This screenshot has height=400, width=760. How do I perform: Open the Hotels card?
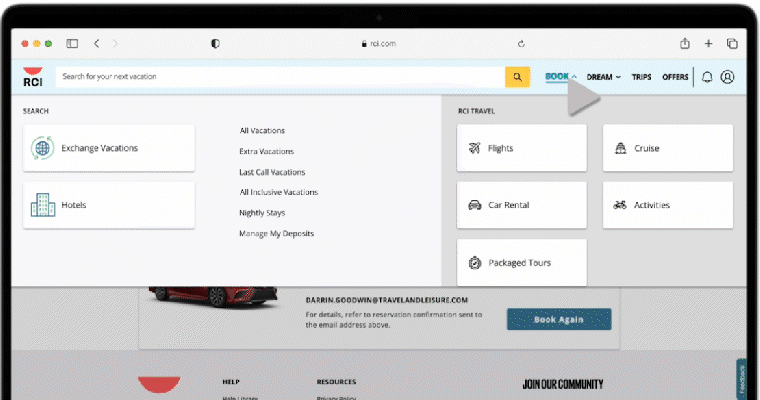[x=109, y=205]
